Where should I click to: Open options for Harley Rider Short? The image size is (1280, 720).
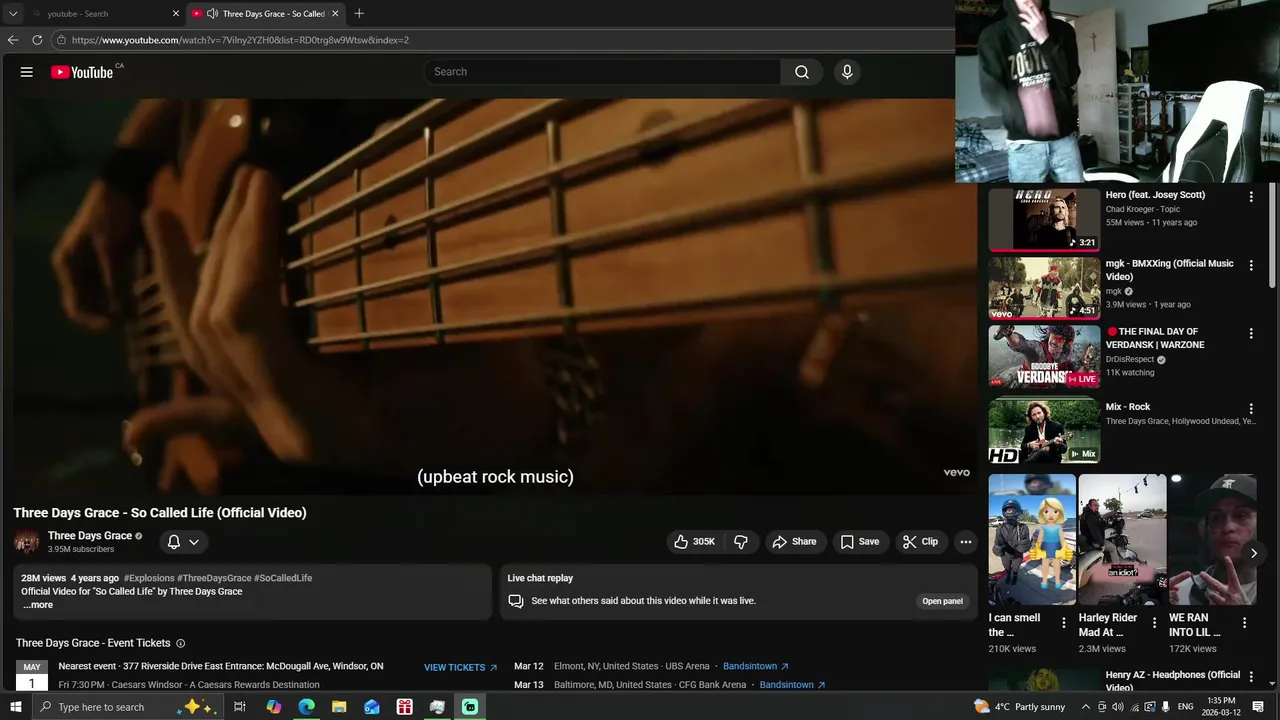pyautogui.click(x=1154, y=623)
